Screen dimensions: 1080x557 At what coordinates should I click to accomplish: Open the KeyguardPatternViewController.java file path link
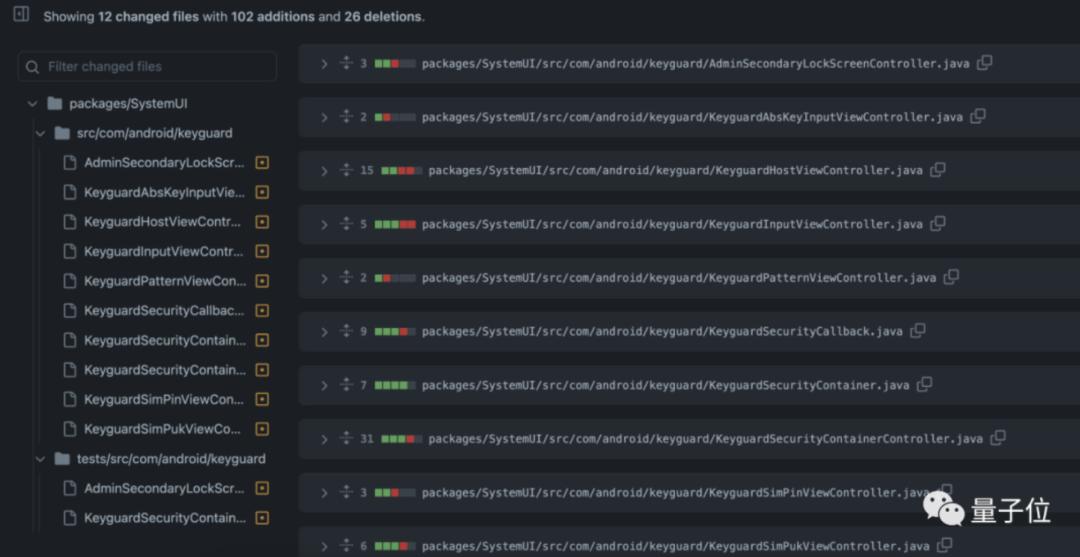coord(678,278)
